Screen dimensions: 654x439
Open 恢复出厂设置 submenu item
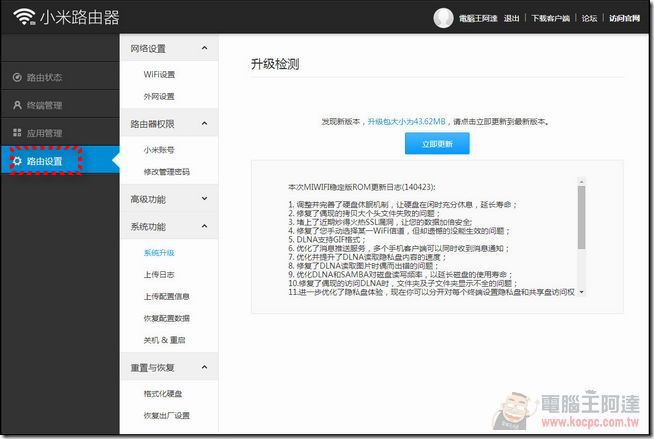click(166, 416)
